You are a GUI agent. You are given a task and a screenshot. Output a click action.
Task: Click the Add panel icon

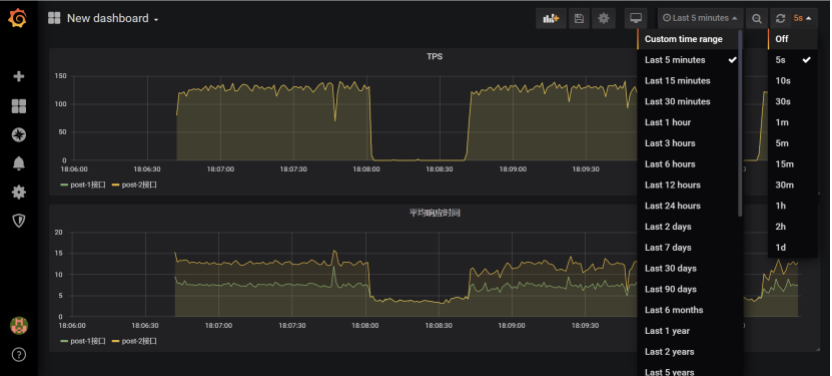(x=551, y=19)
